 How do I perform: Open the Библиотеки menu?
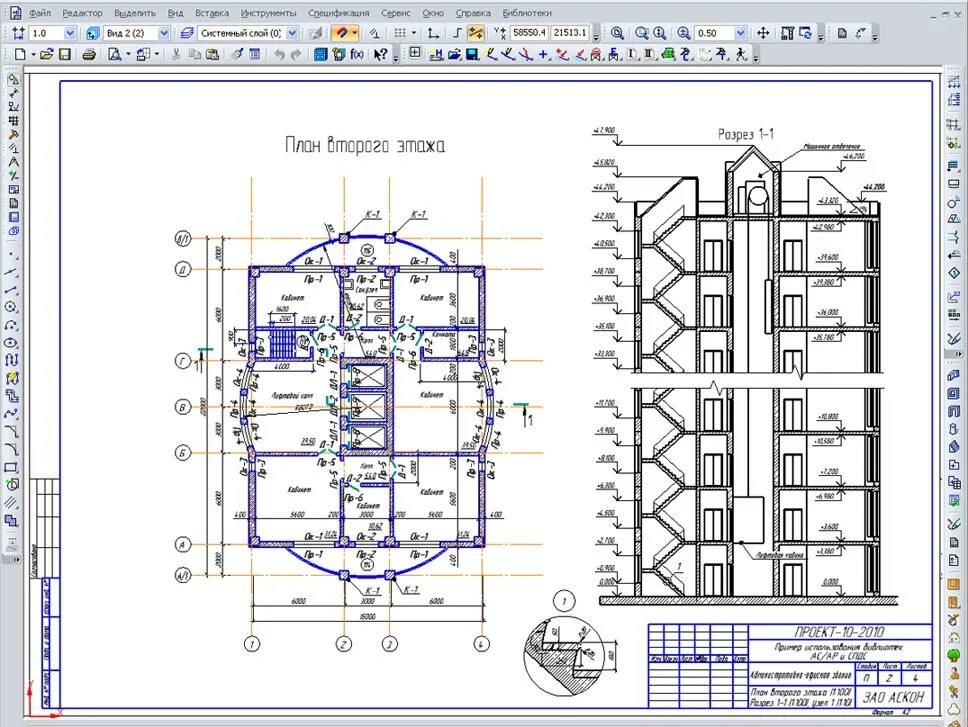click(527, 12)
